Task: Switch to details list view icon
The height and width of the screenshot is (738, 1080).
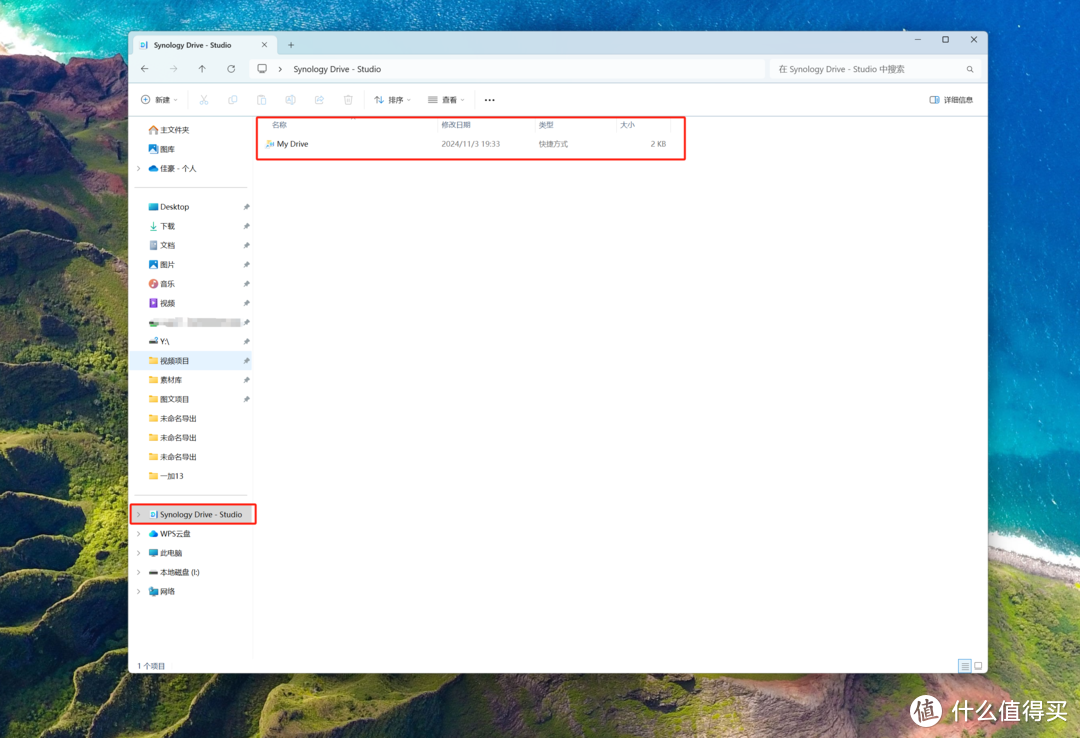Action: tap(964, 666)
